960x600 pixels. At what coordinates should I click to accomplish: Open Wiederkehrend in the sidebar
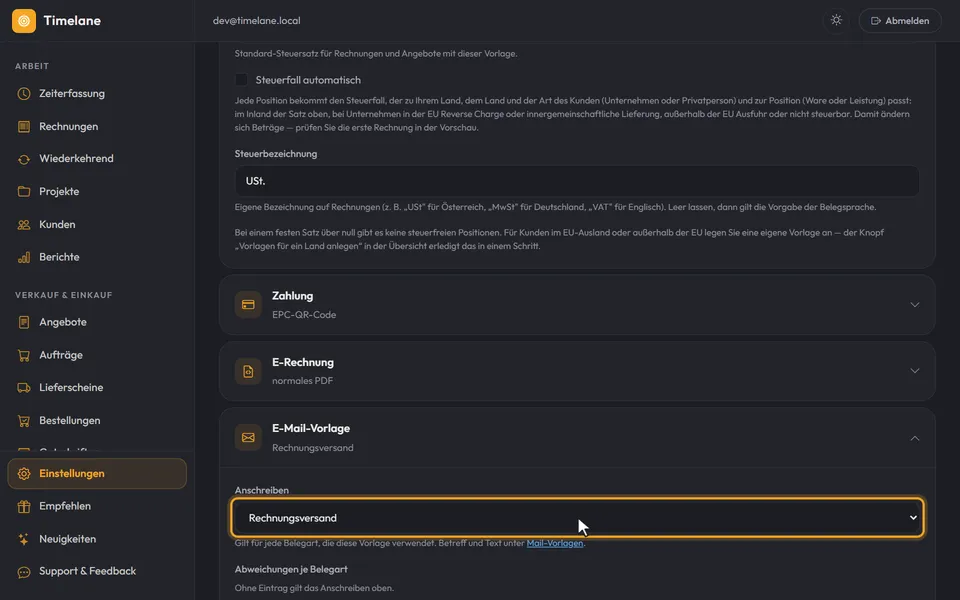click(97, 159)
